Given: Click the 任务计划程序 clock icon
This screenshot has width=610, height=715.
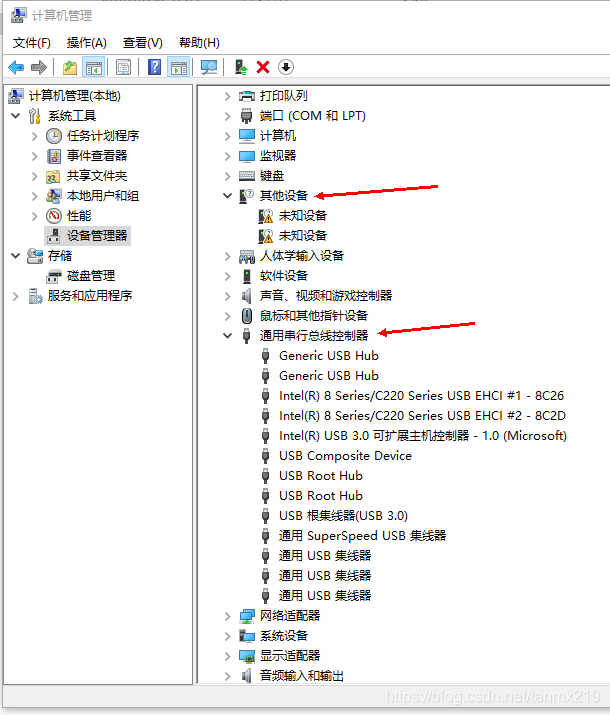Looking at the screenshot, I should (x=54, y=136).
